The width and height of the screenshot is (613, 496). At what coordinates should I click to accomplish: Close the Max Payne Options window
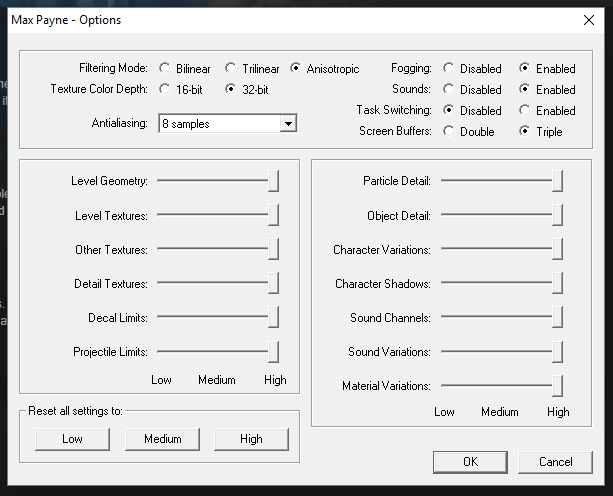589,20
